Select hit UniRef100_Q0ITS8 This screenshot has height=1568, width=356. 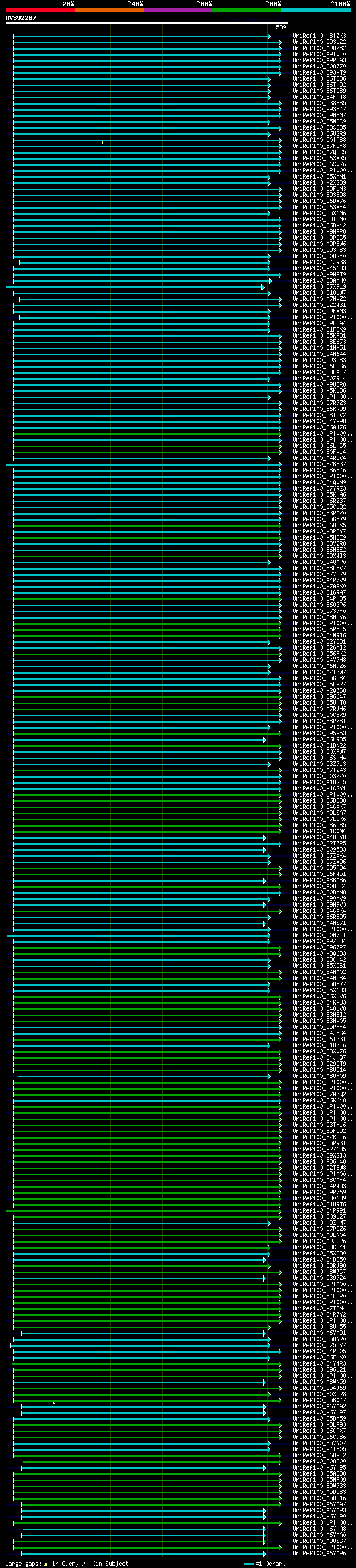319,140
